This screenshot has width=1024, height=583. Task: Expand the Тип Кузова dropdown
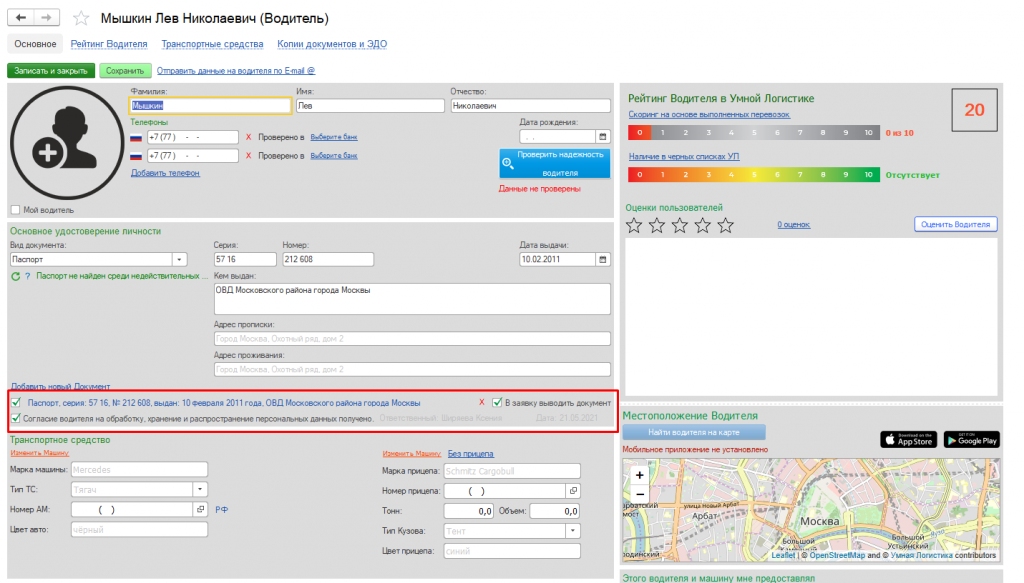click(x=573, y=531)
